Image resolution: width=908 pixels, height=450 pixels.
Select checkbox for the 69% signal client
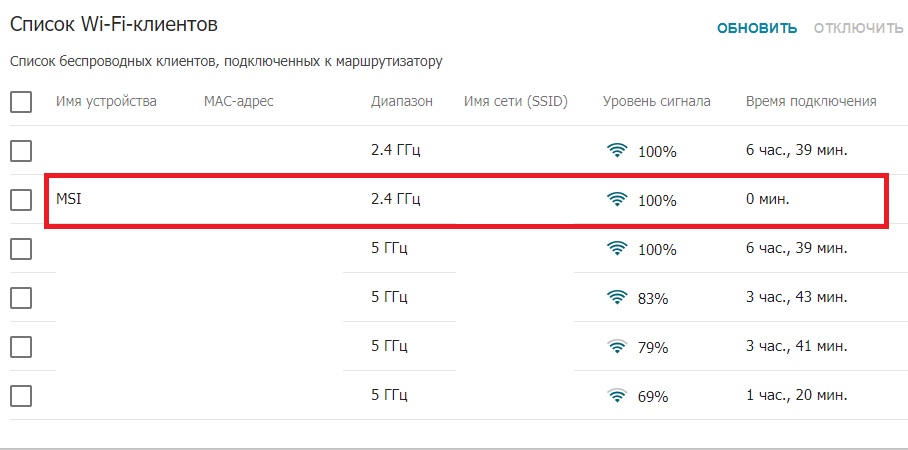coord(21,395)
